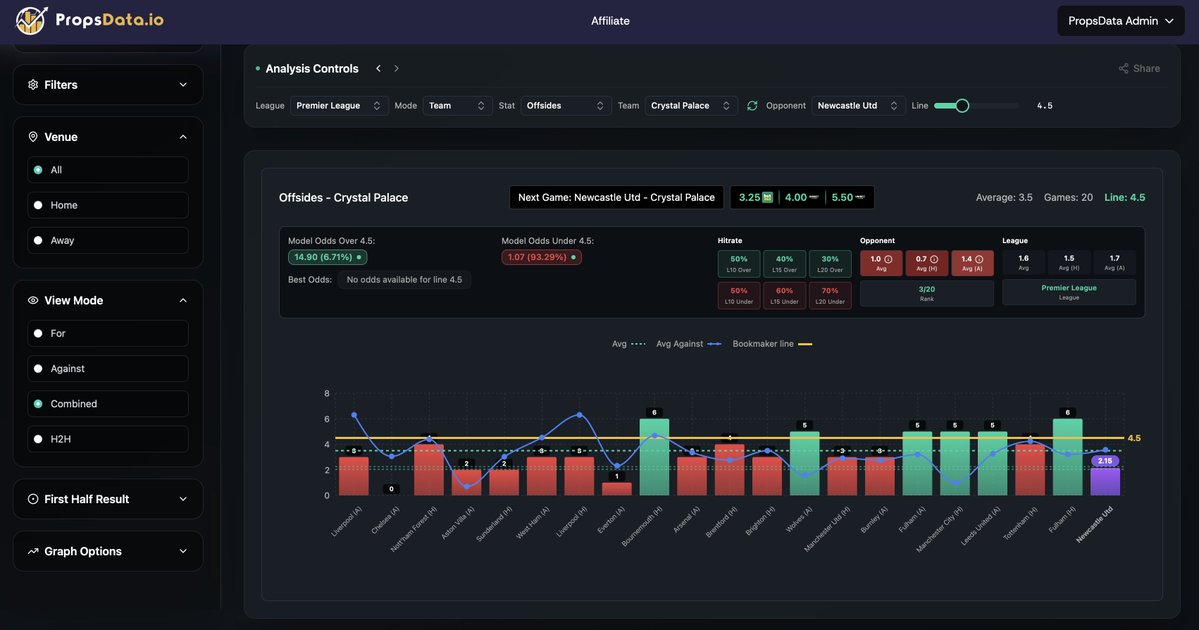Select the Combined view mode
The image size is (1199, 630).
coord(108,404)
